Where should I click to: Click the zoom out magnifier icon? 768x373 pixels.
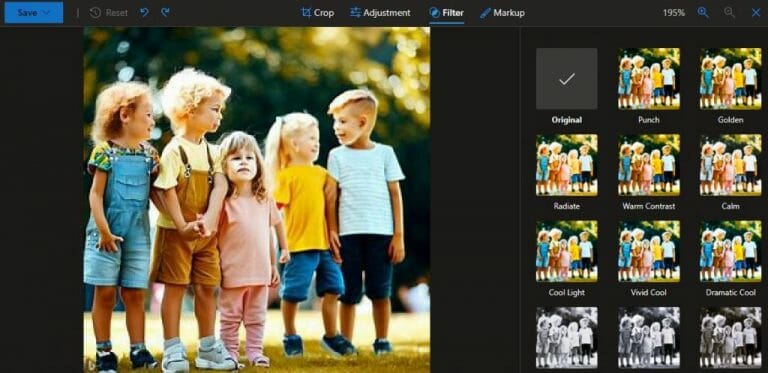click(729, 13)
